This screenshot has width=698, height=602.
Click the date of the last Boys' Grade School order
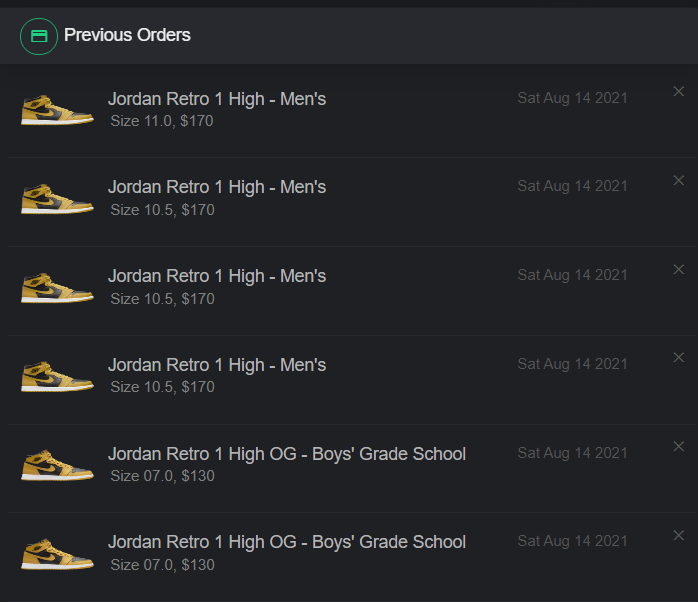coord(572,541)
